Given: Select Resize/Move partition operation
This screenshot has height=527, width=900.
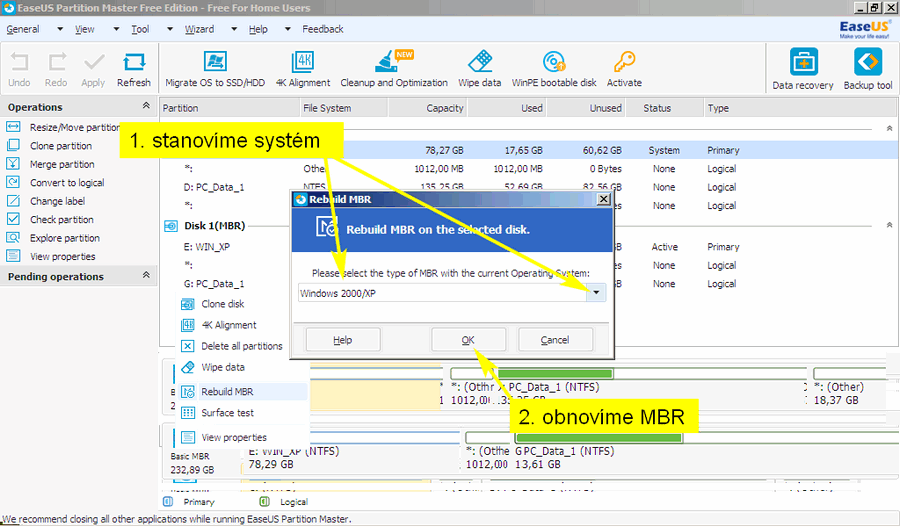Looking at the screenshot, I should coord(74,127).
